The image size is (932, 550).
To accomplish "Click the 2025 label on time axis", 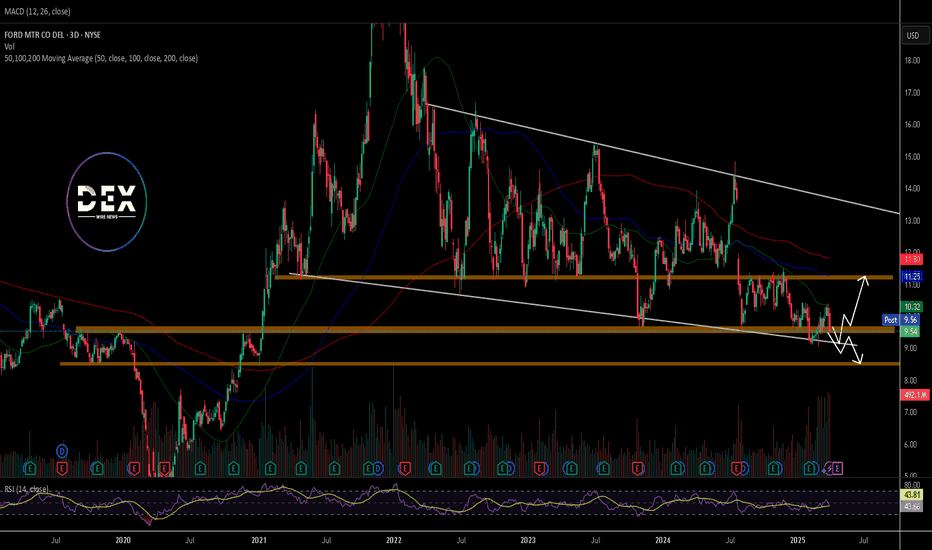I will (798, 540).
